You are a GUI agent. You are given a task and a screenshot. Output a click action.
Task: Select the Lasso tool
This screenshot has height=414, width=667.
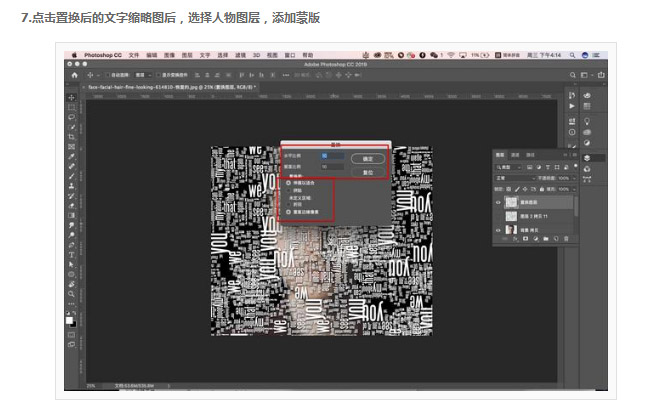click(x=71, y=117)
